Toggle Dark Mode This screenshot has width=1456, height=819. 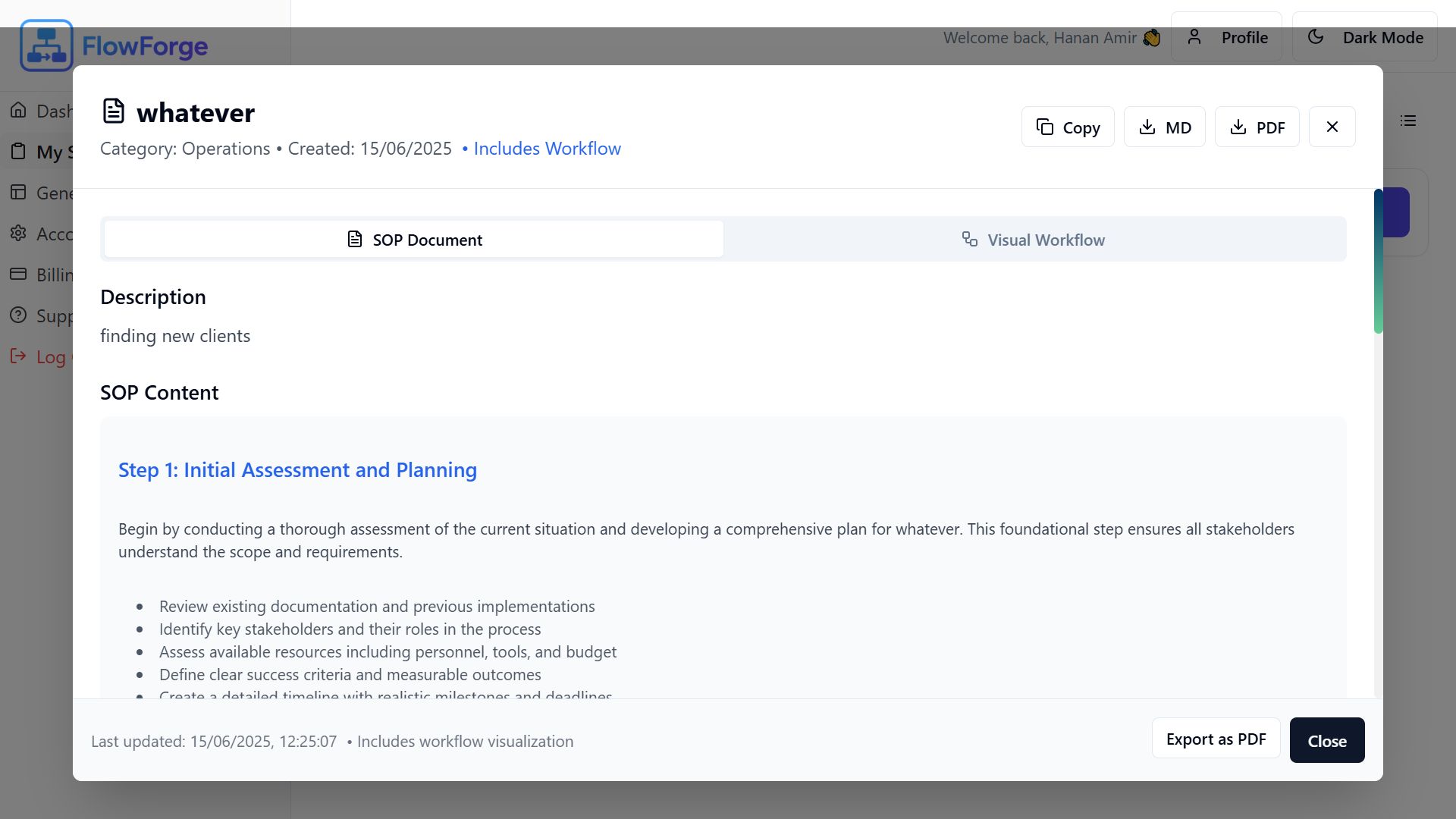click(x=1364, y=37)
